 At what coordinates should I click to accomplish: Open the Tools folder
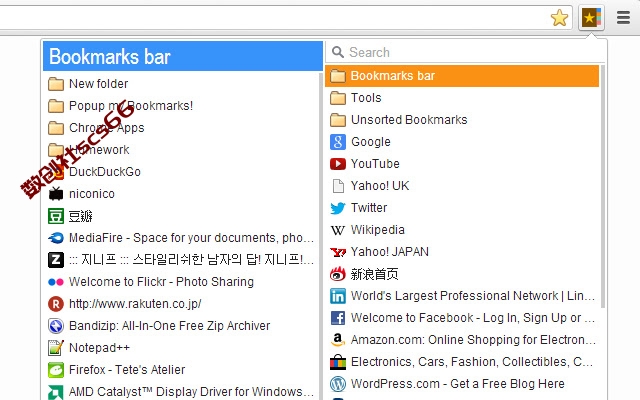click(x=462, y=98)
